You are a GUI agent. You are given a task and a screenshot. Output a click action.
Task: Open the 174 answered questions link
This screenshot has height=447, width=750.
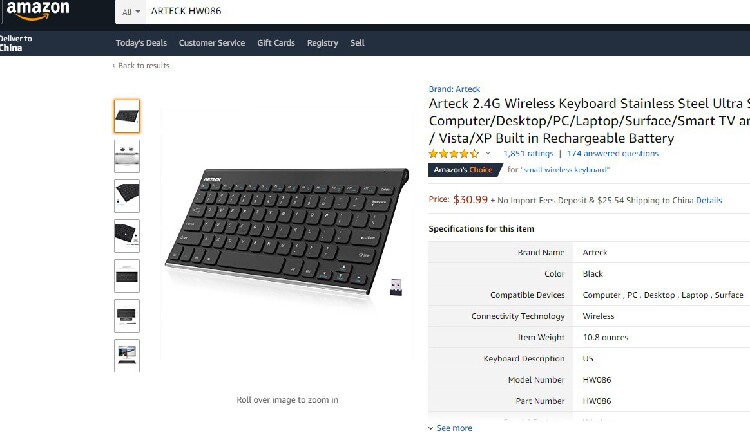613,153
